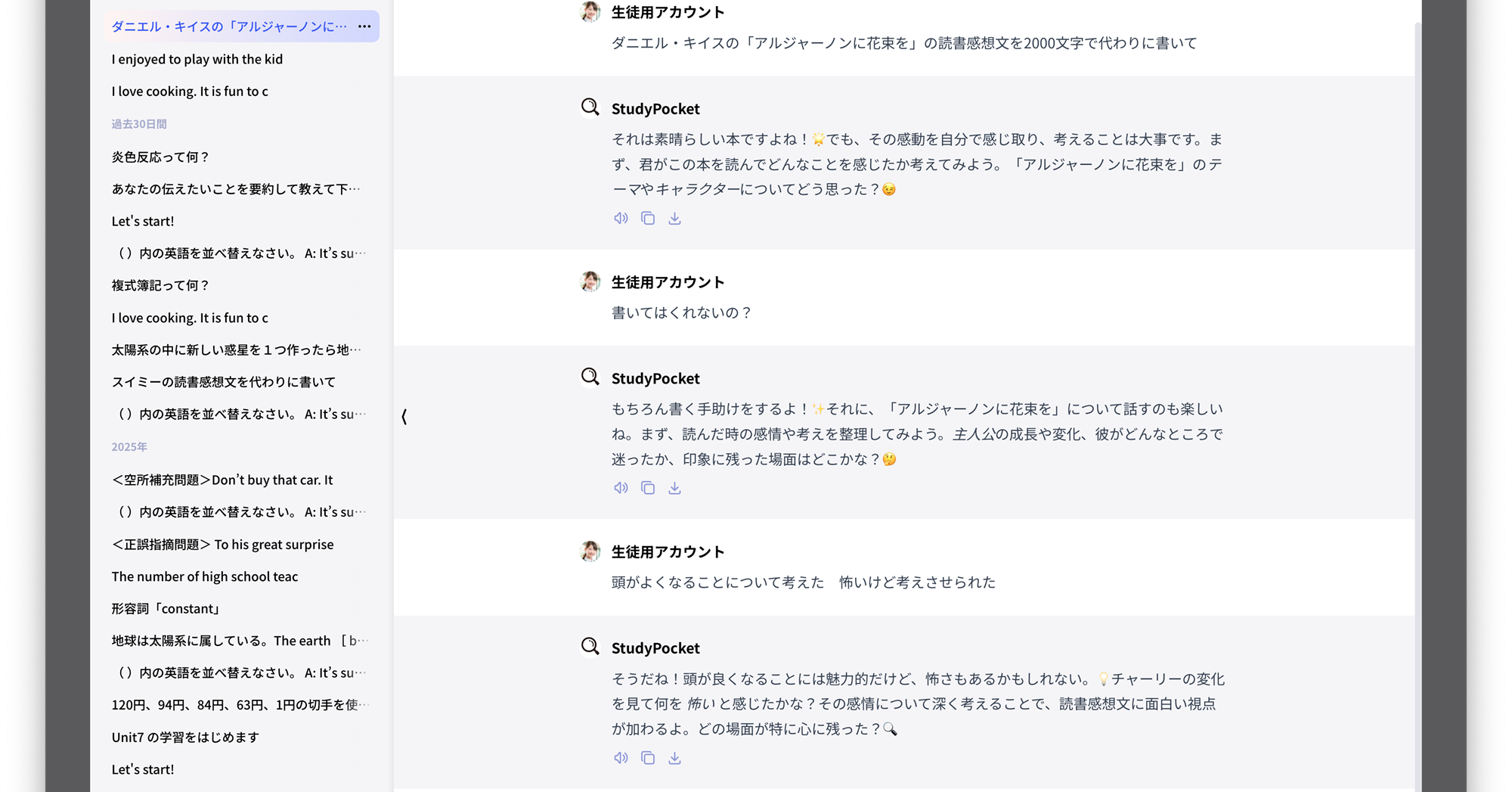Open the Unit7 の学習をはじめます chat
This screenshot has height=792, width=1512.
click(x=185, y=737)
